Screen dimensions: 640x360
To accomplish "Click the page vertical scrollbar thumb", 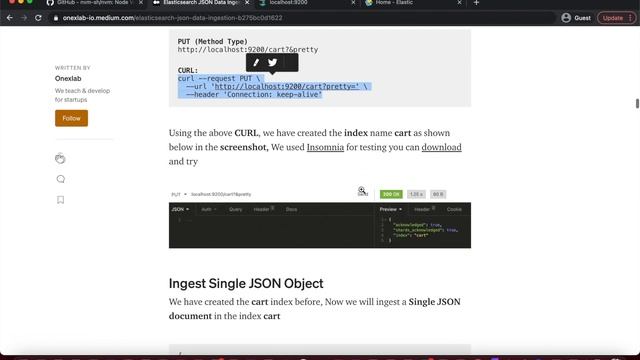I will (x=637, y=103).
